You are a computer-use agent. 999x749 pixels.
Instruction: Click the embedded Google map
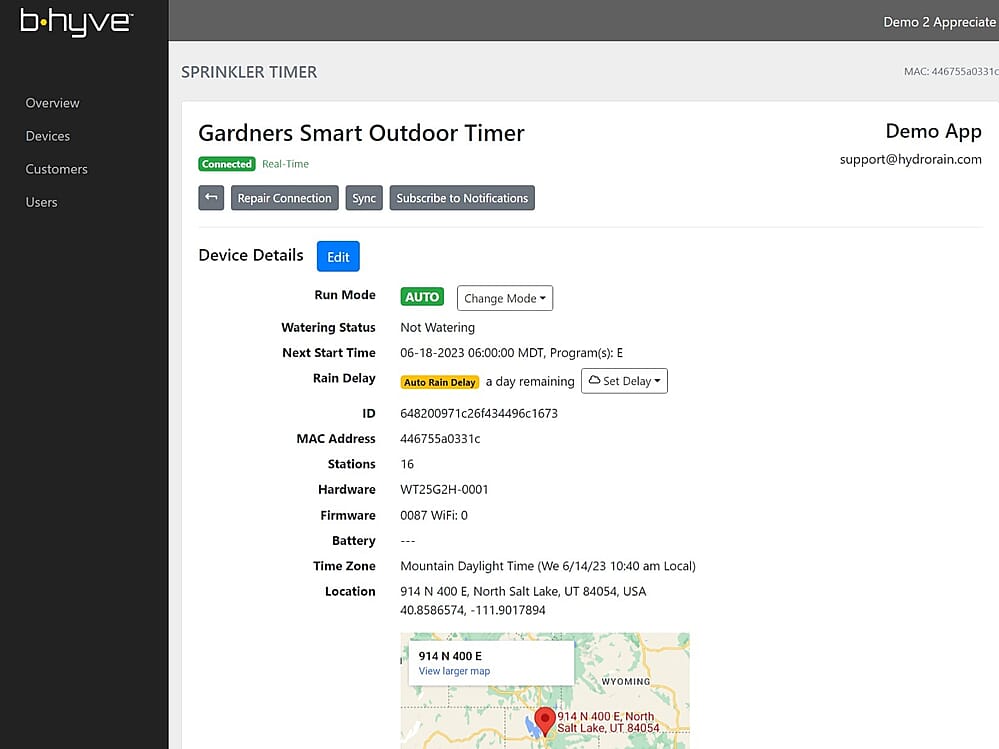coord(545,690)
